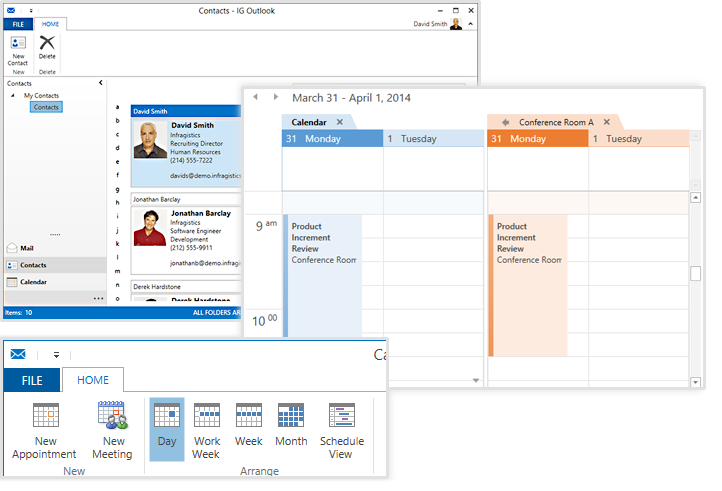This screenshot has height=491, width=722.
Task: Switch to Day view
Action: [x=167, y=429]
